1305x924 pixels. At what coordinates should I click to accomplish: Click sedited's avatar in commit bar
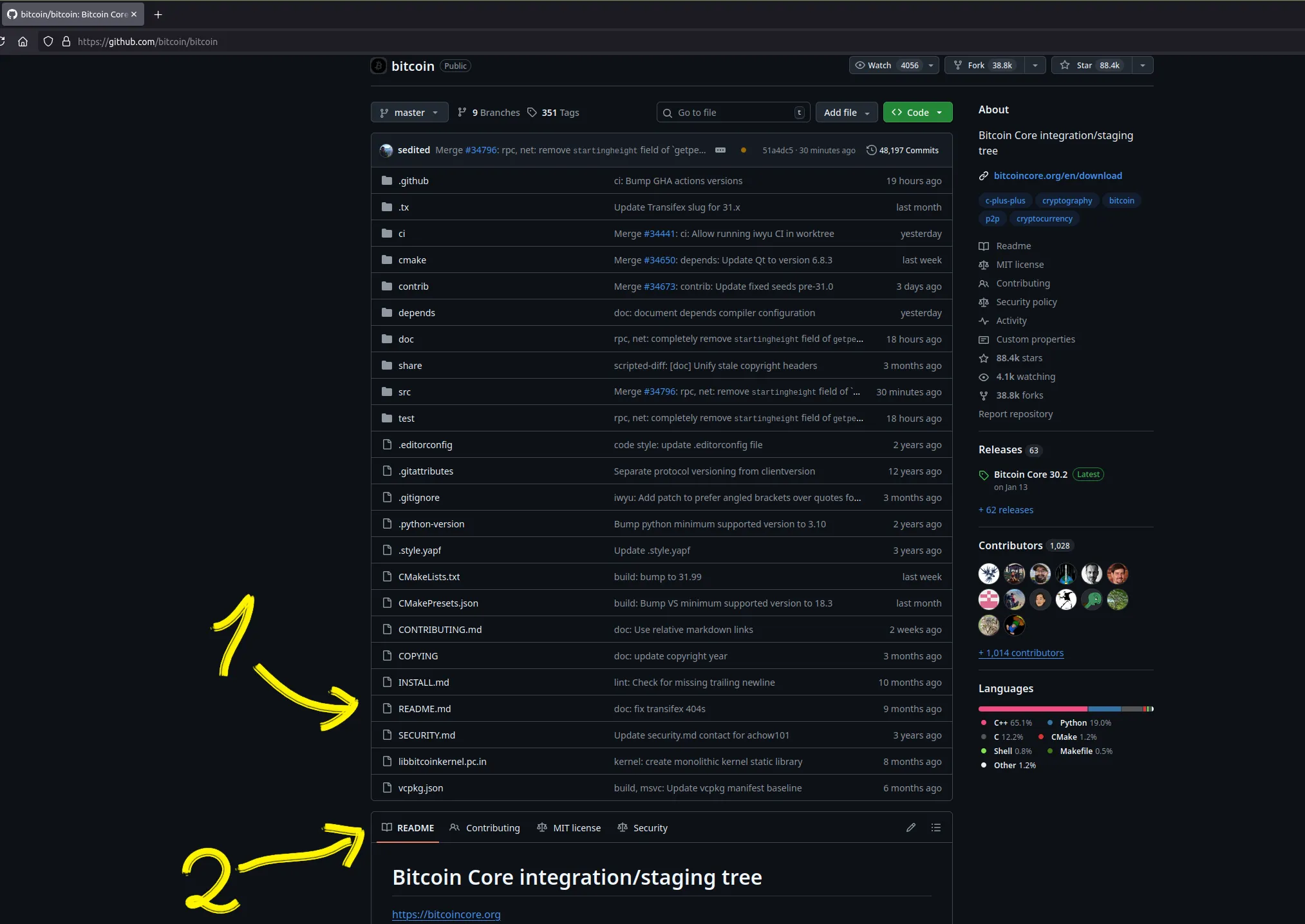click(x=386, y=150)
